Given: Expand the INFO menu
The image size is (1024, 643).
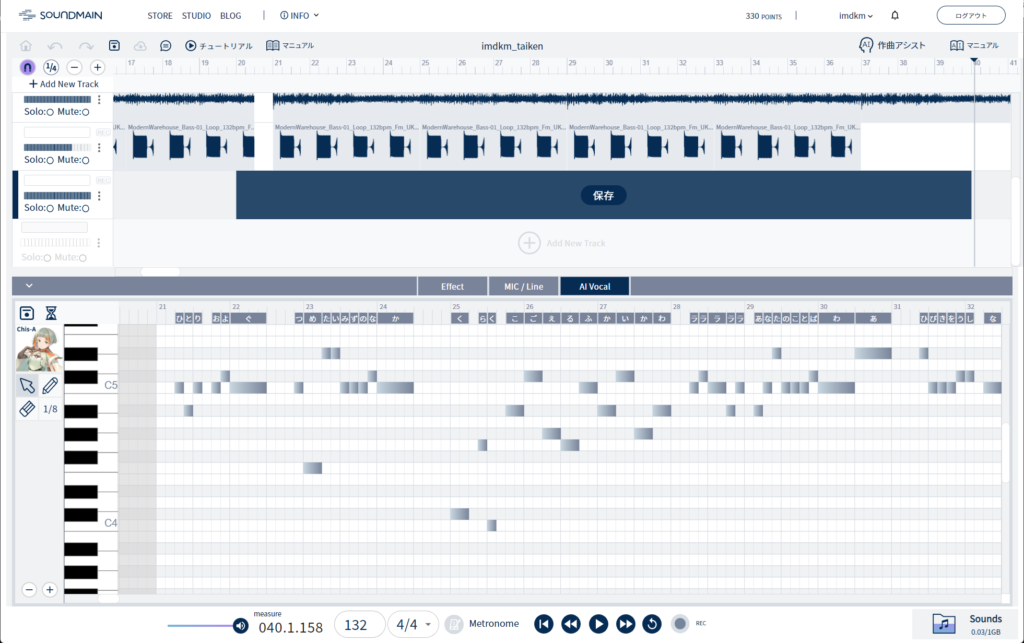Looking at the screenshot, I should [x=299, y=16].
